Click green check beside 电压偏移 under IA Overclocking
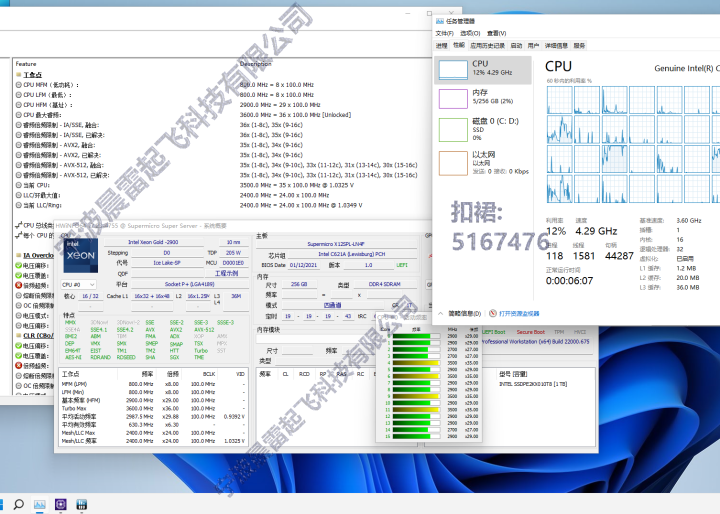Image resolution: width=720 pixels, height=514 pixels. [18, 265]
